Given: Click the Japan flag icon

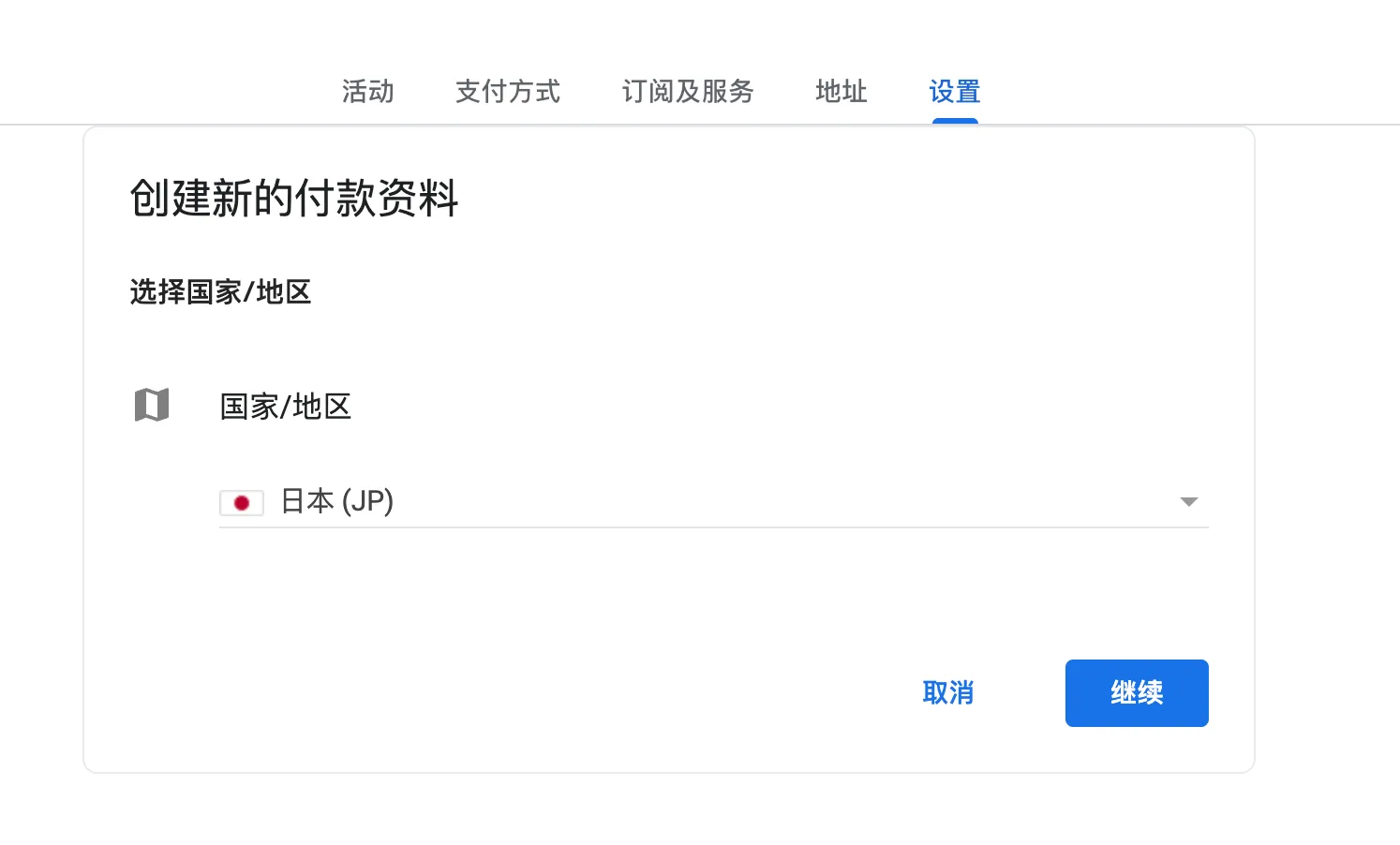Looking at the screenshot, I should (241, 503).
